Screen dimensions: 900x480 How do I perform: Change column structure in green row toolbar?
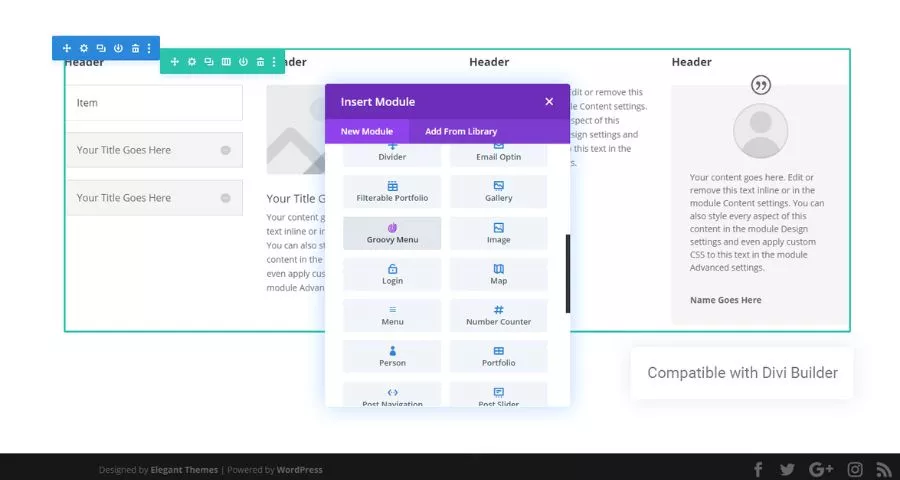(226, 61)
